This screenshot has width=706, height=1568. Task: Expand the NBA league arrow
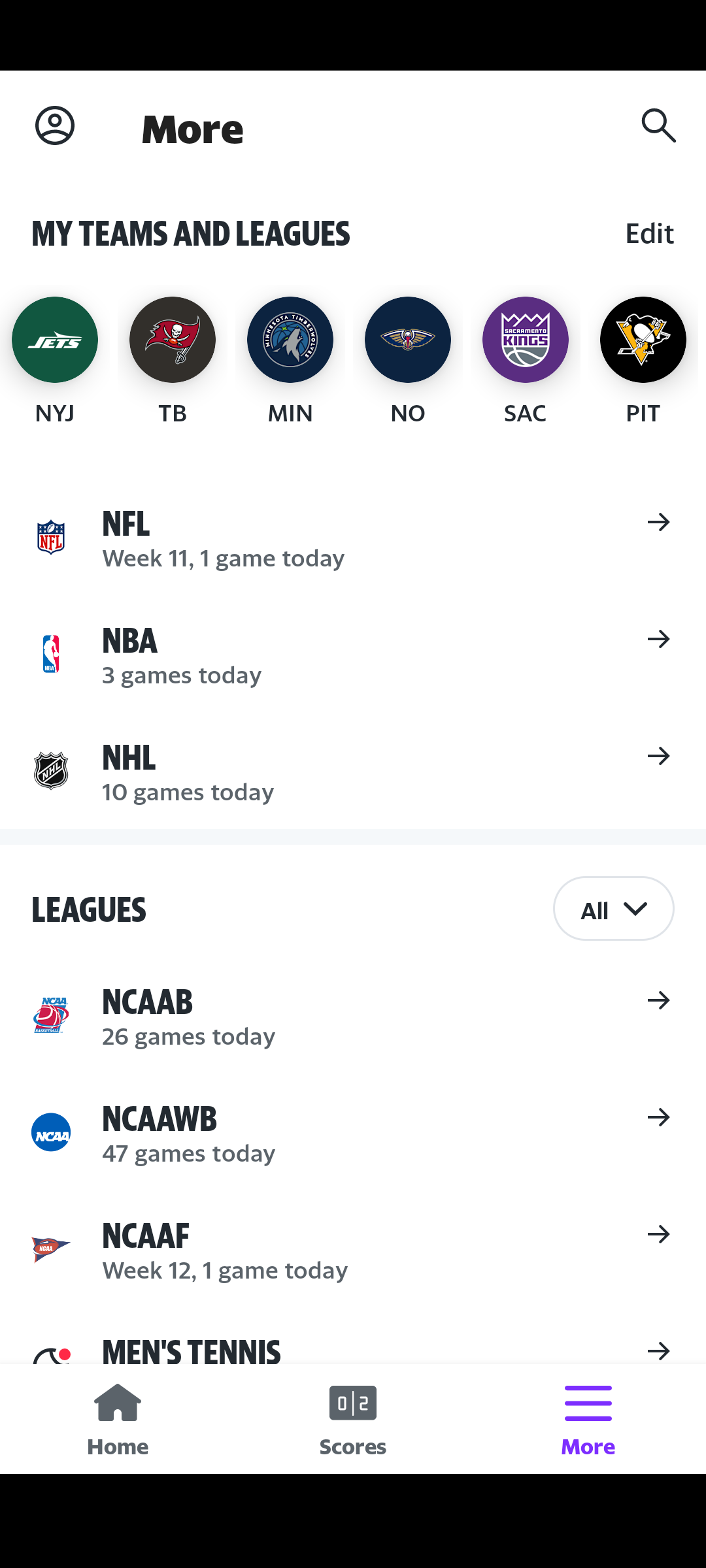point(658,639)
